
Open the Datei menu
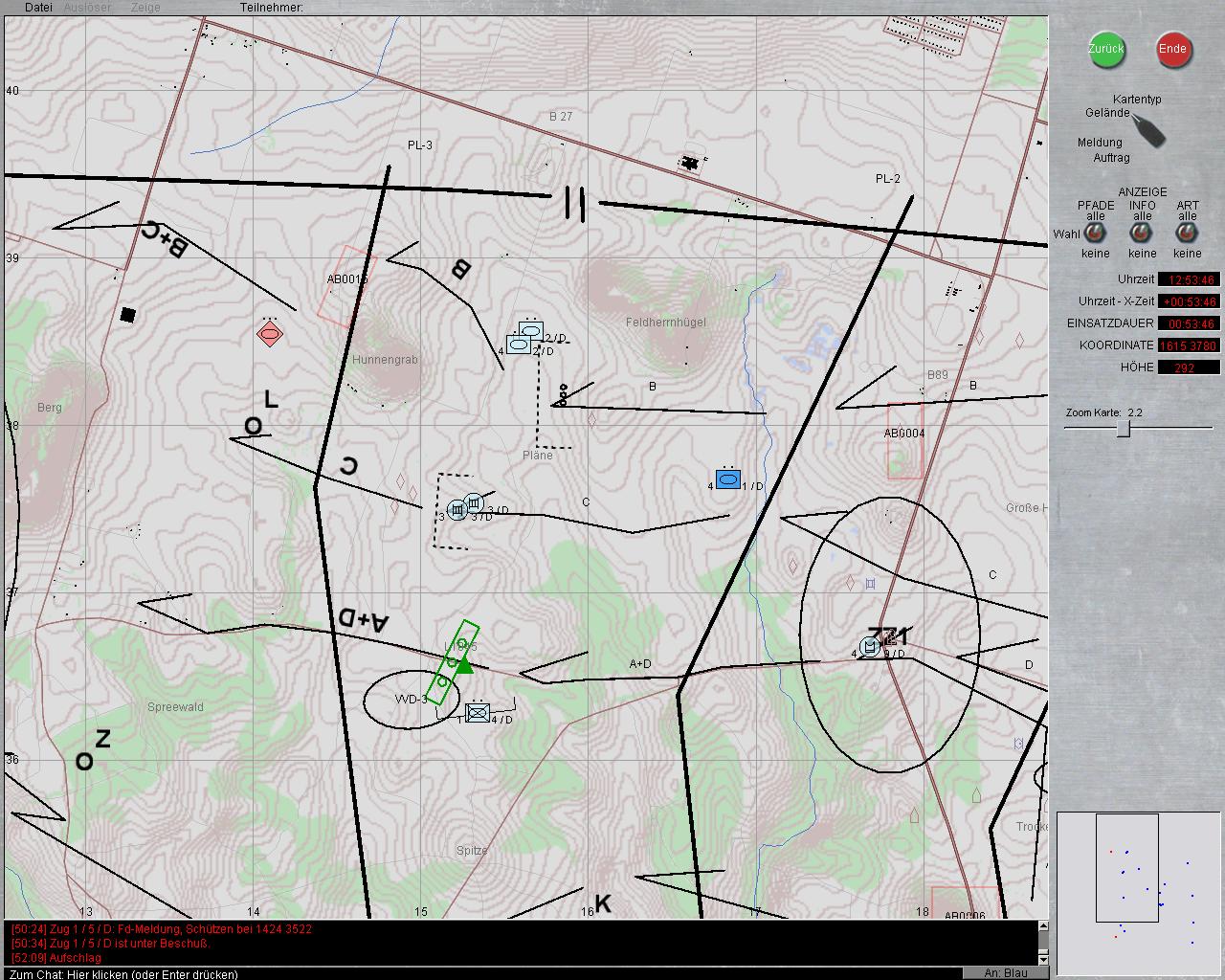click(x=38, y=8)
